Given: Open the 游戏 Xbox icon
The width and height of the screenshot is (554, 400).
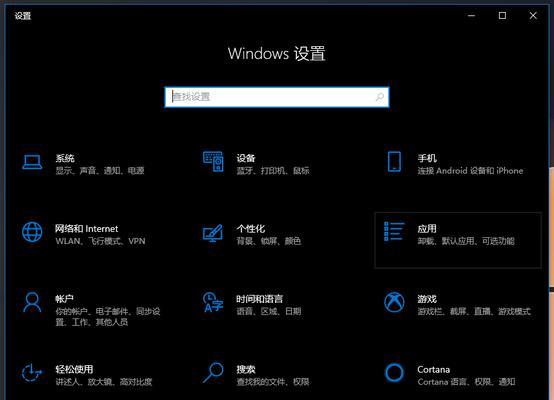Looking at the screenshot, I should point(394,302).
